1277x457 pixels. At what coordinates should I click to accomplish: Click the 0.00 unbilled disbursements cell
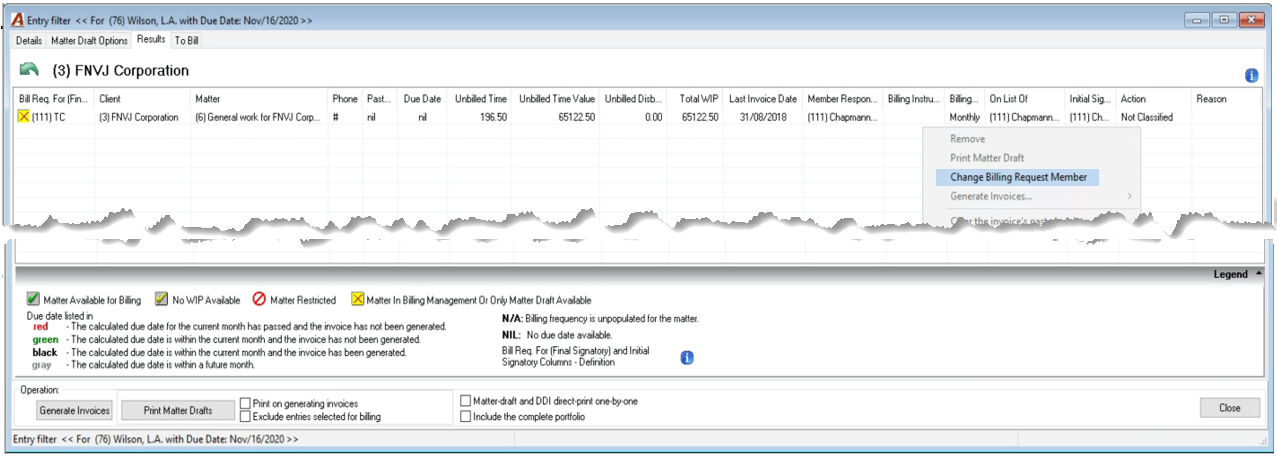(634, 117)
